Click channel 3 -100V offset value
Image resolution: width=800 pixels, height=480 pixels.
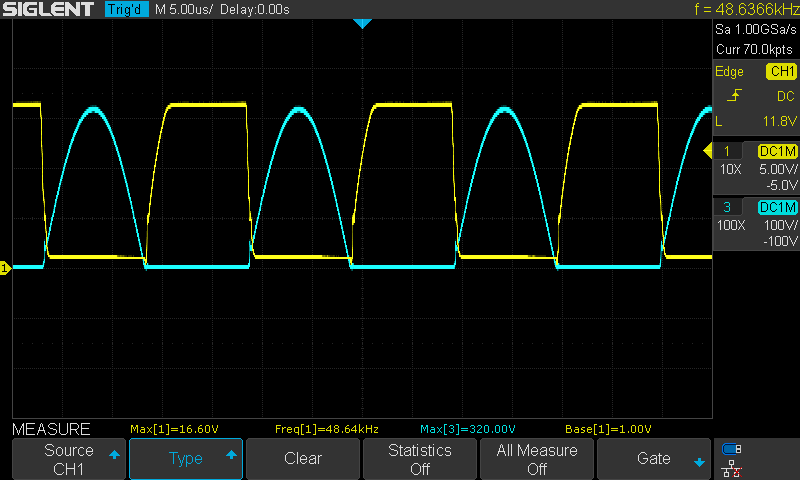(x=780, y=241)
